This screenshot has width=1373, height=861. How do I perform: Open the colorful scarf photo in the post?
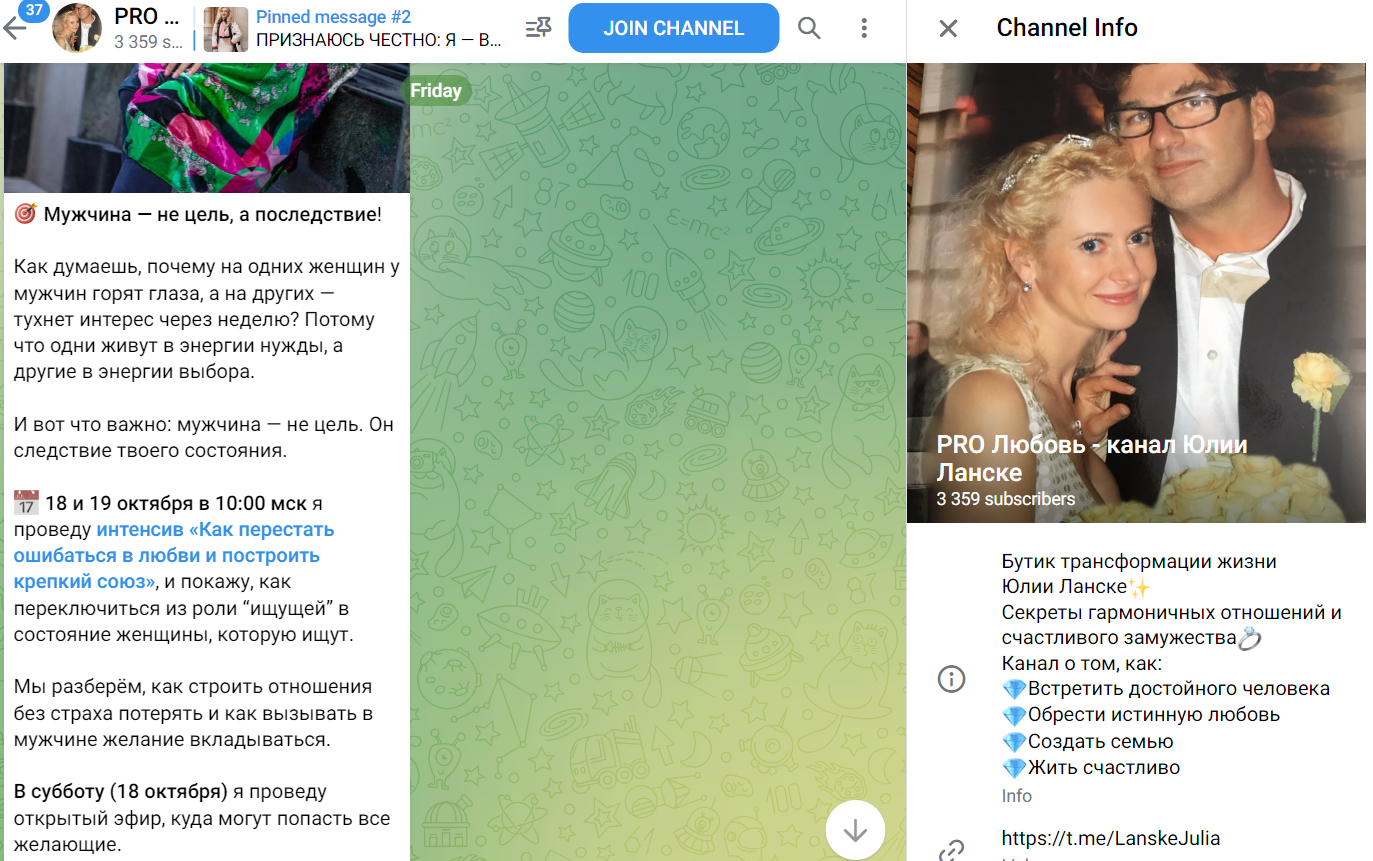pyautogui.click(x=206, y=130)
